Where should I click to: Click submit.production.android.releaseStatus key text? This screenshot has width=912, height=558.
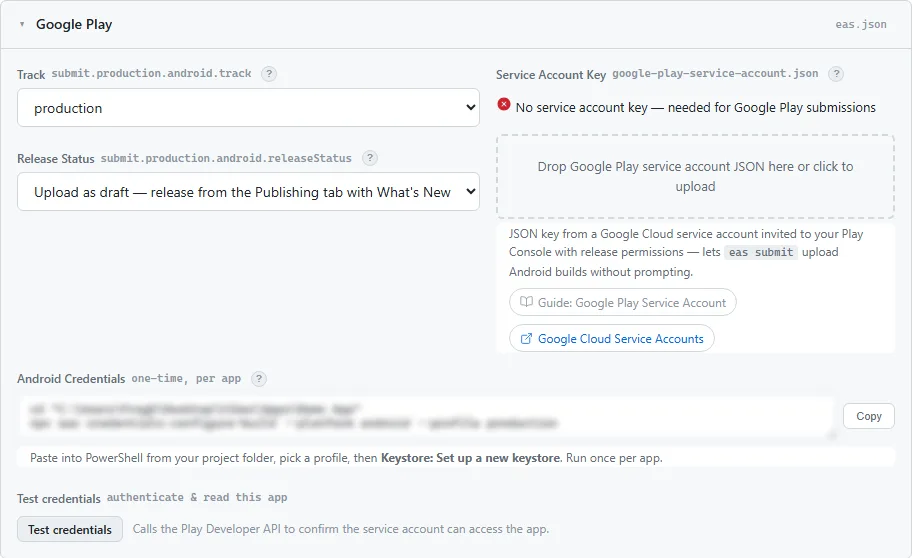point(226,158)
